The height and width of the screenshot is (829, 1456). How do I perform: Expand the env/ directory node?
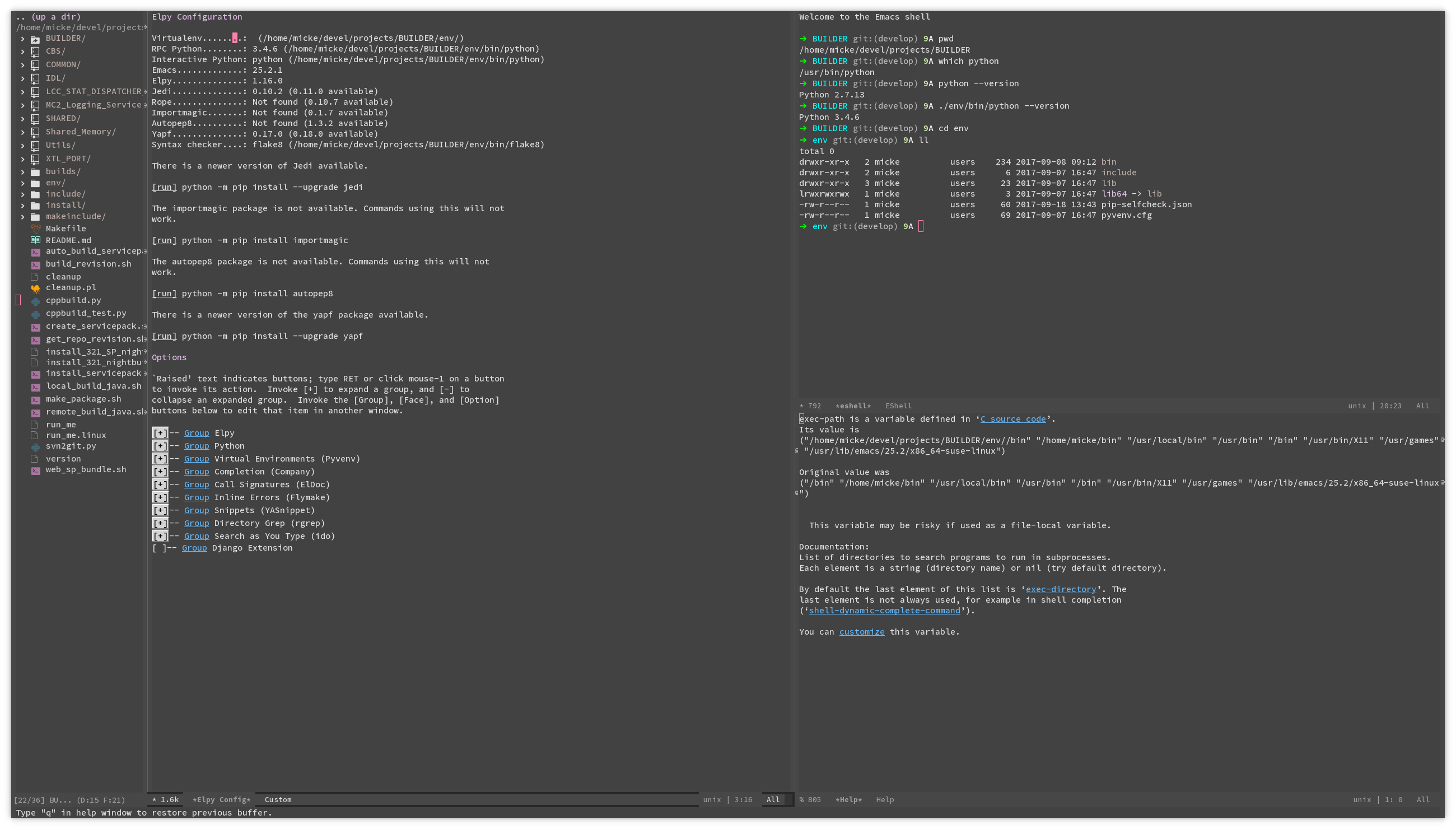point(22,183)
